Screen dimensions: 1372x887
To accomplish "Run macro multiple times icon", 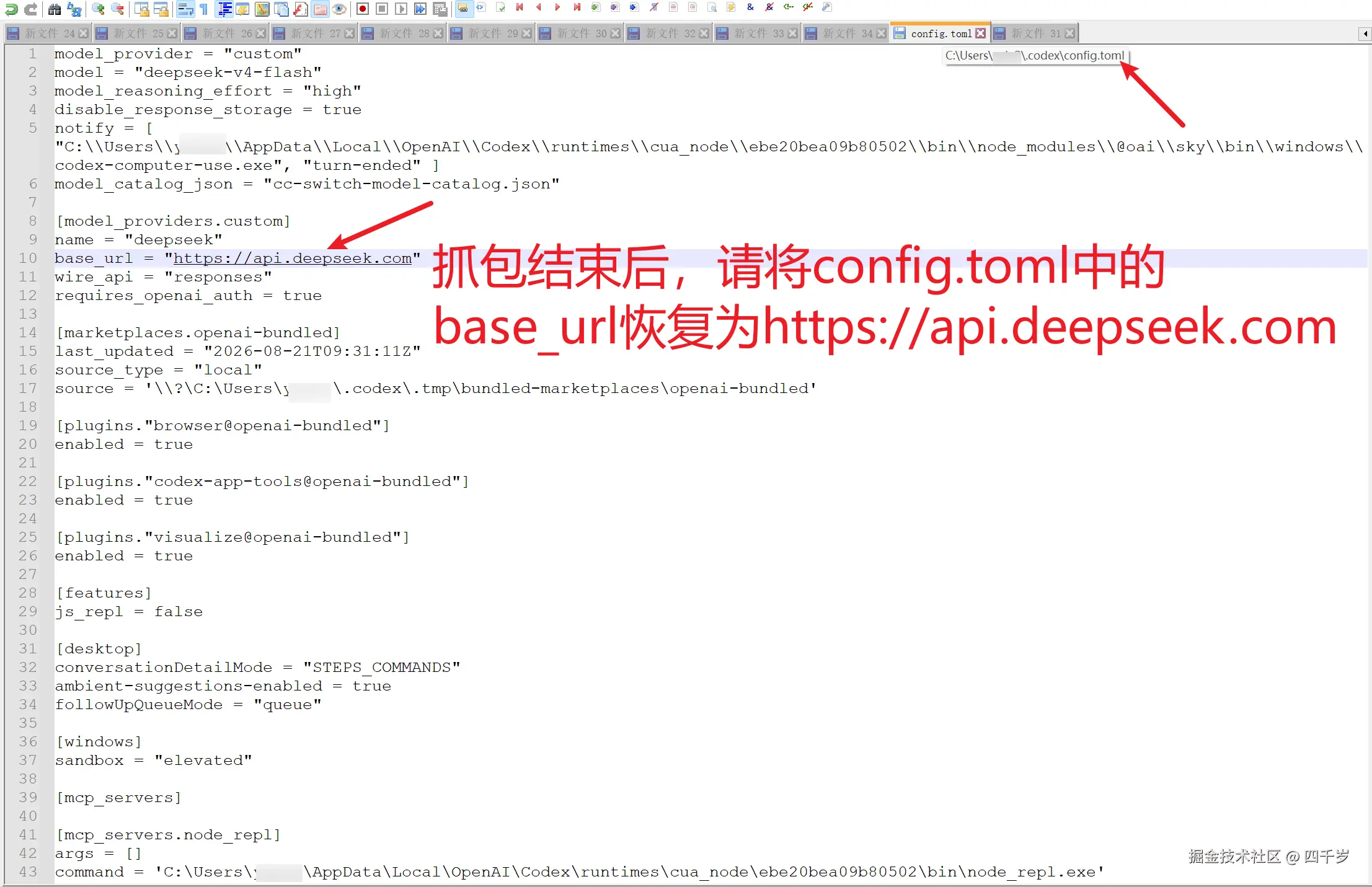I will click(x=421, y=9).
